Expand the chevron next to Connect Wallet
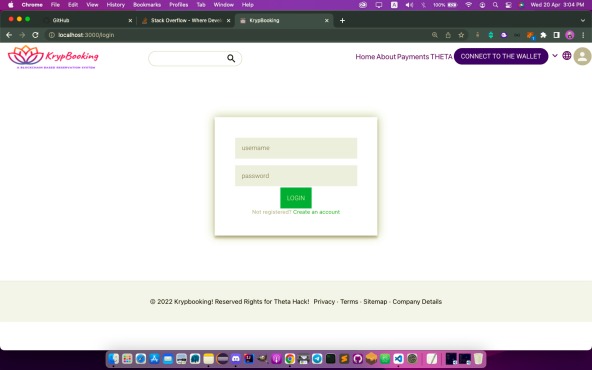The height and width of the screenshot is (370, 592). (555, 56)
